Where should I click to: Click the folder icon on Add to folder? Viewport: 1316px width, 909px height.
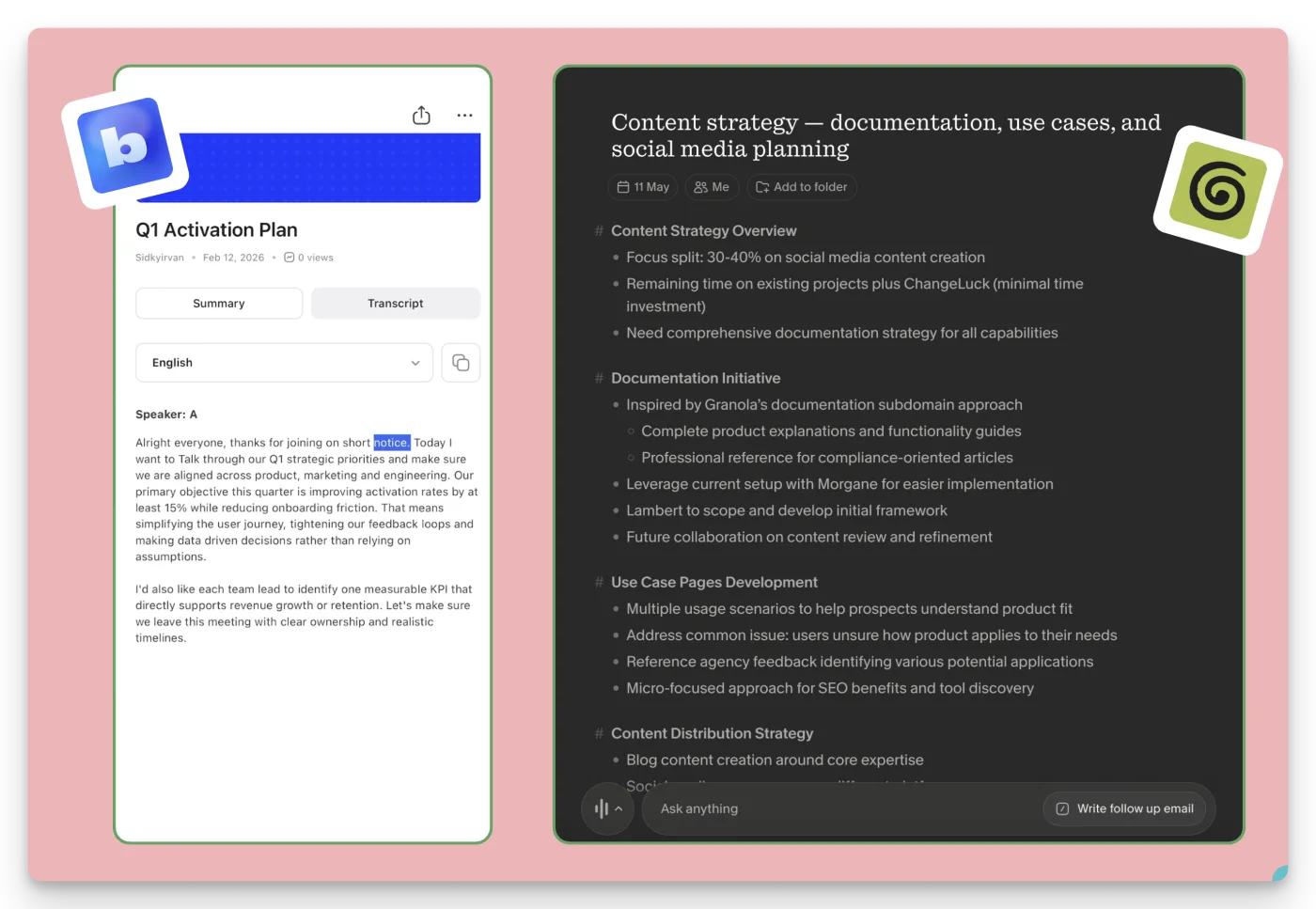pos(762,187)
